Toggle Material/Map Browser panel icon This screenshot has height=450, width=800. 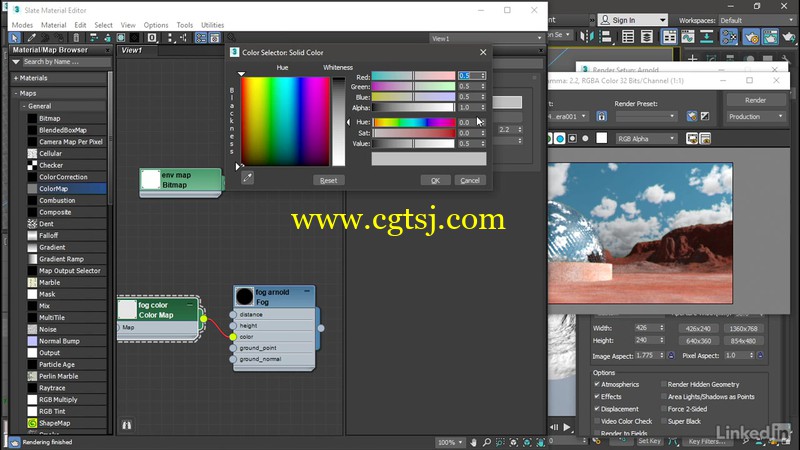click(201, 38)
